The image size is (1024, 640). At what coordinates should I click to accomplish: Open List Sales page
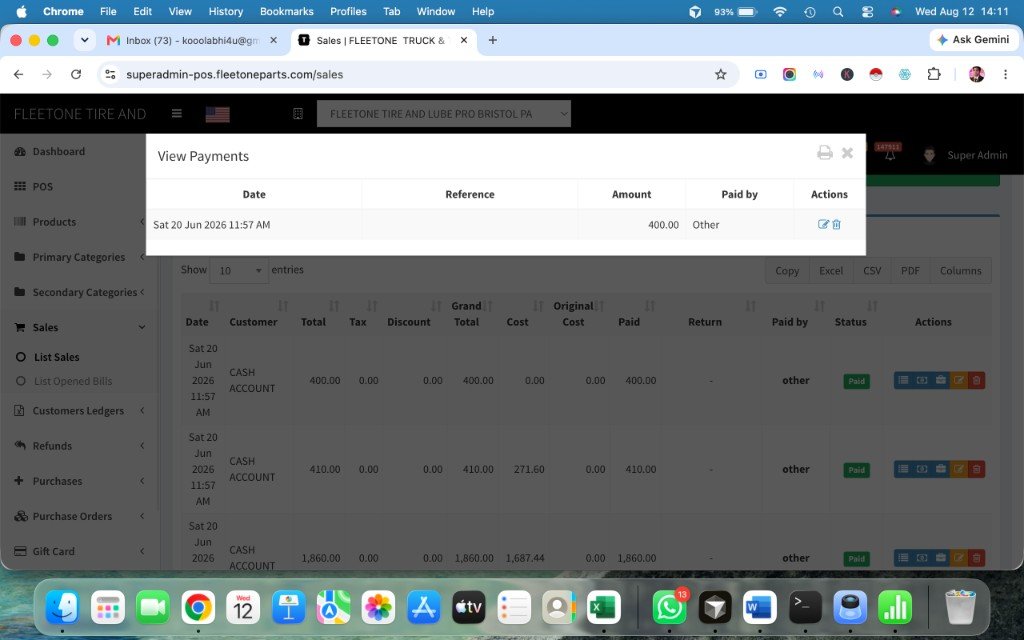pyautogui.click(x=48, y=357)
